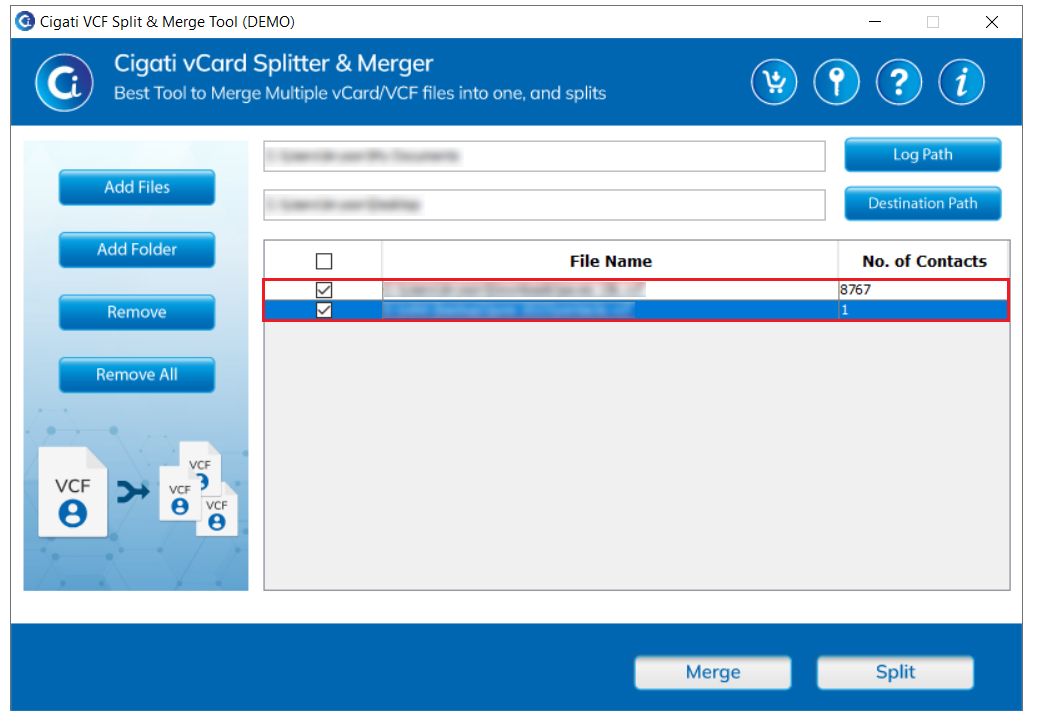This screenshot has height=722, width=1037.
Task: Select the File Name column header
Action: (610, 261)
